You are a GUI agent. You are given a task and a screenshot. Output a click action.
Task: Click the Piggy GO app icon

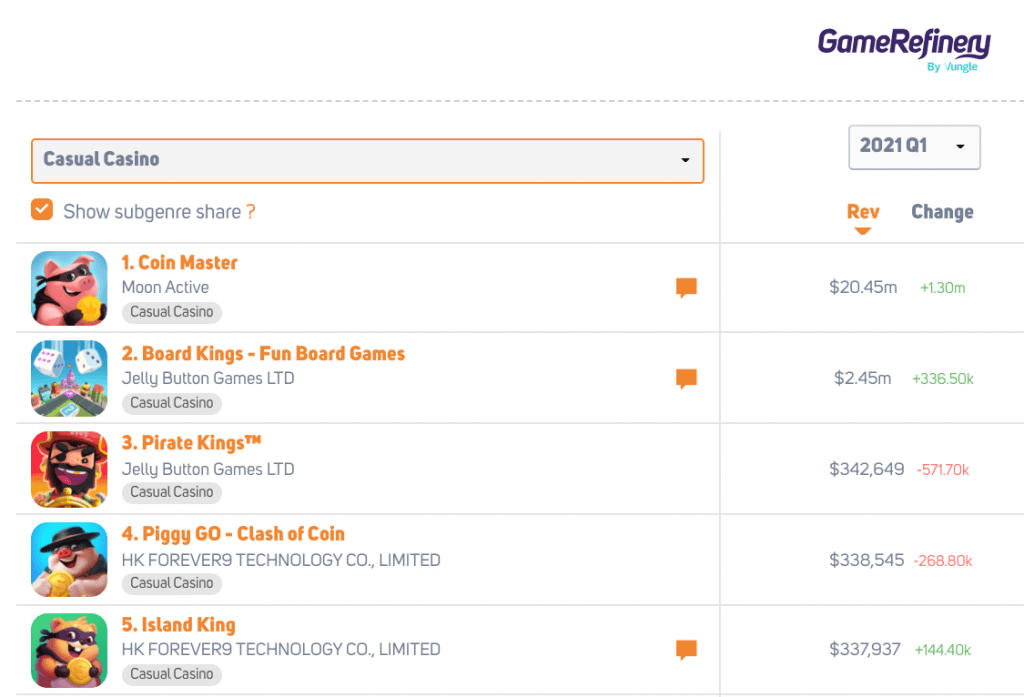click(x=69, y=560)
